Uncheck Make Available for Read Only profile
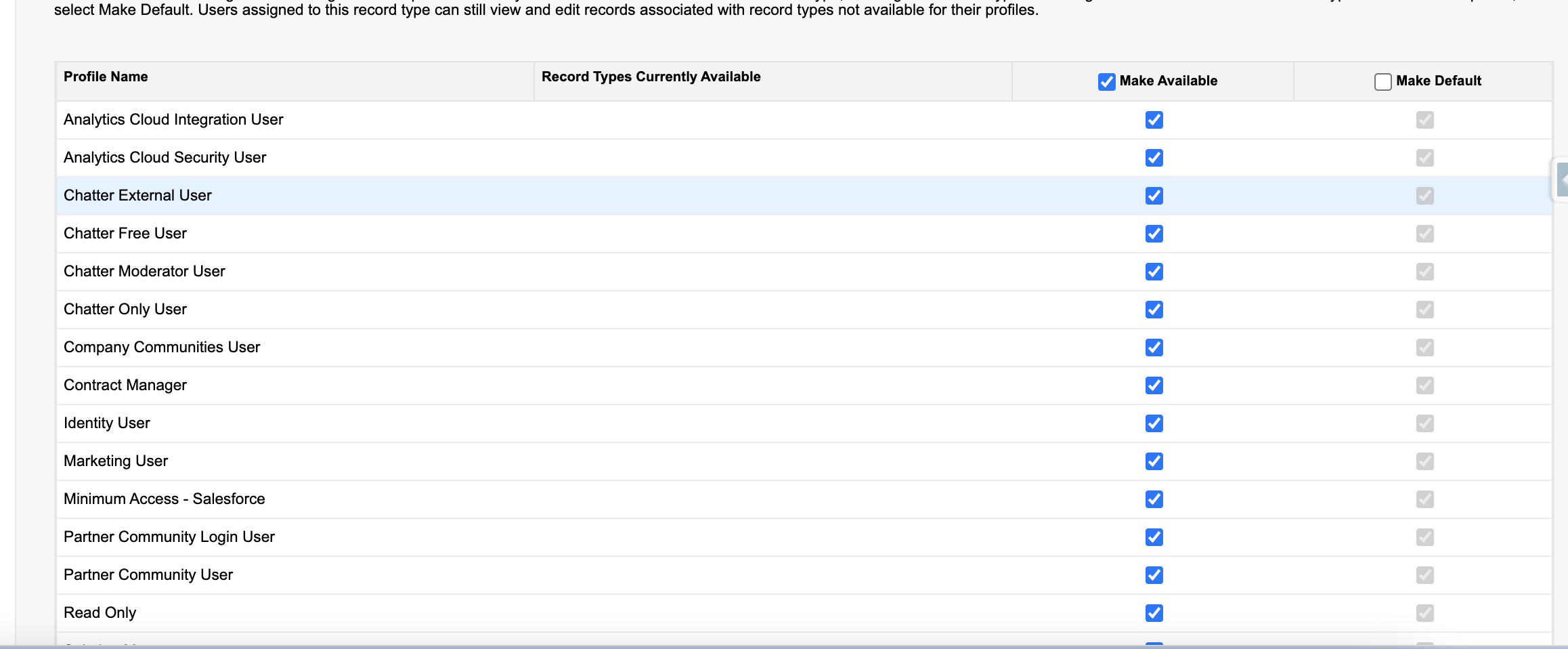 (1154, 613)
